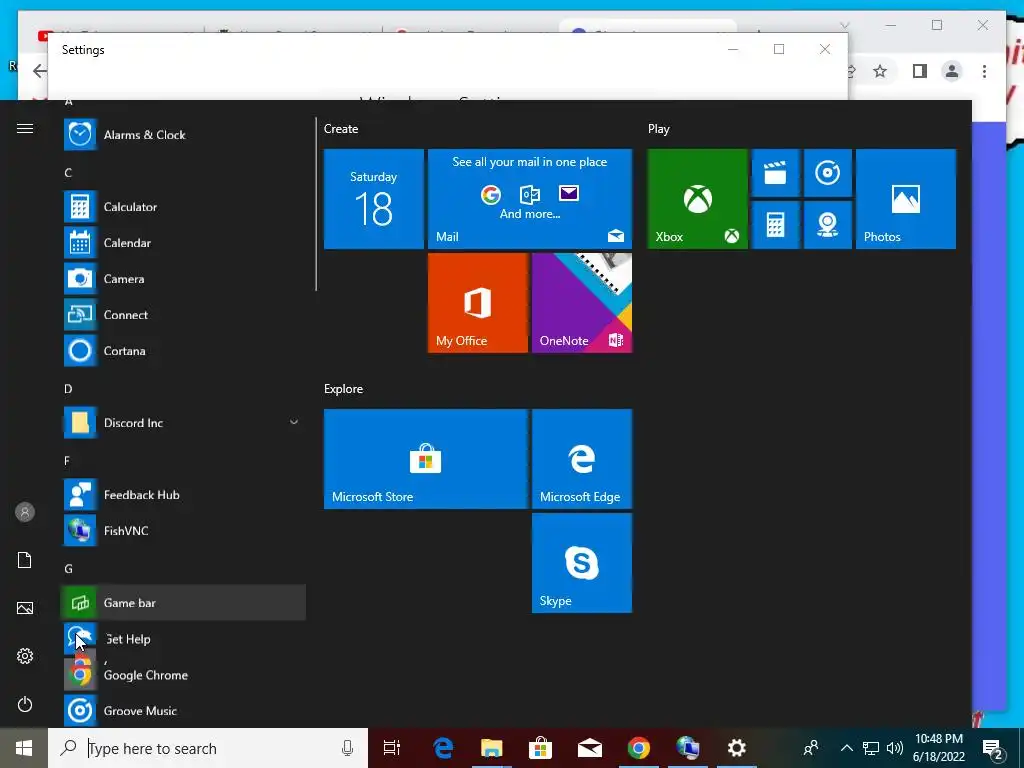Open the Skype tile
The image size is (1024, 768).
click(x=582, y=563)
